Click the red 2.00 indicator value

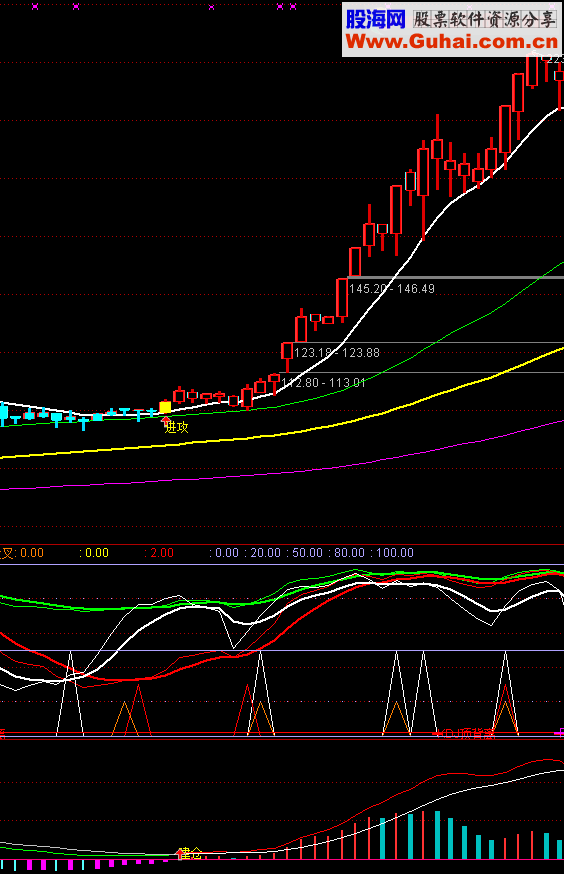coord(162,553)
